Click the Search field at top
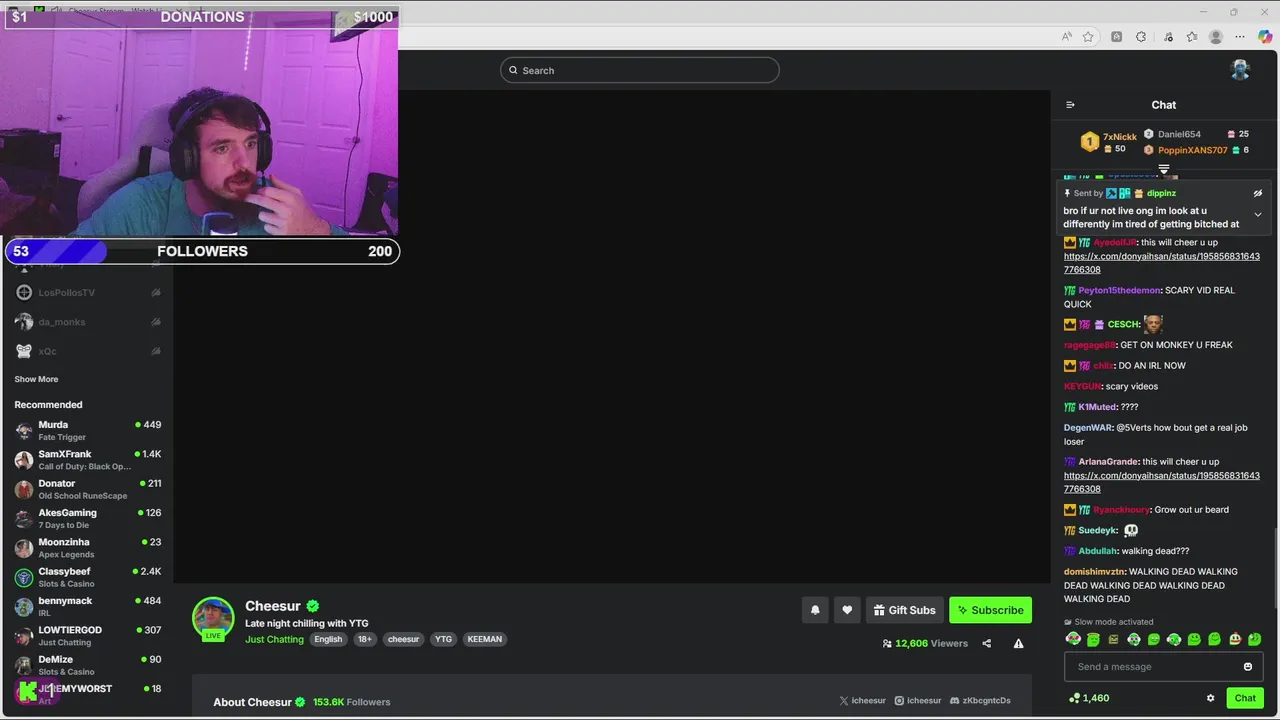Viewport: 1280px width, 720px height. (640, 70)
